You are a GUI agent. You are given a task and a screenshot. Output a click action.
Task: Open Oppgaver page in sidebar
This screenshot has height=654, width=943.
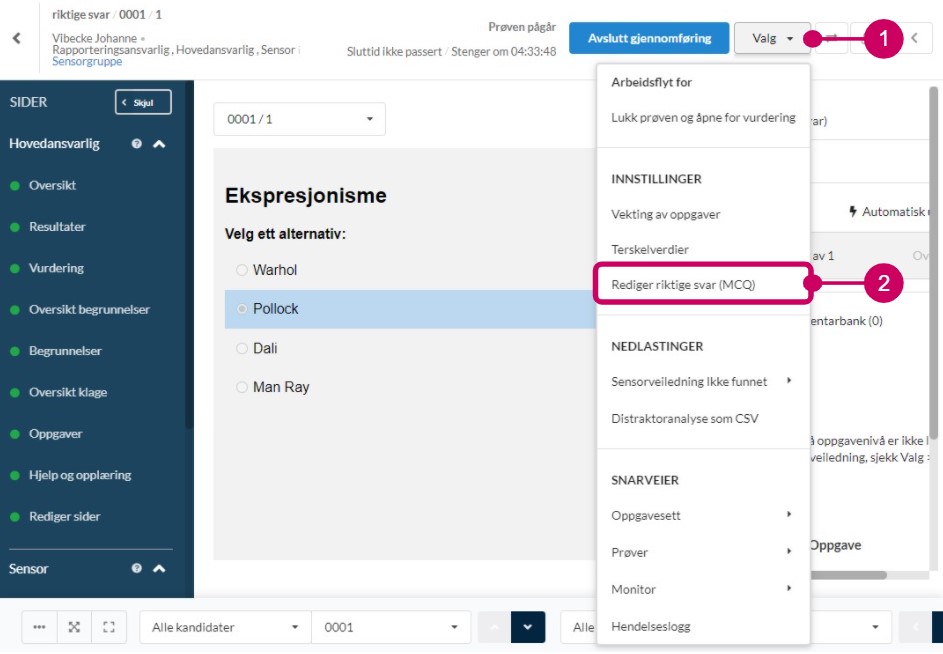55,434
